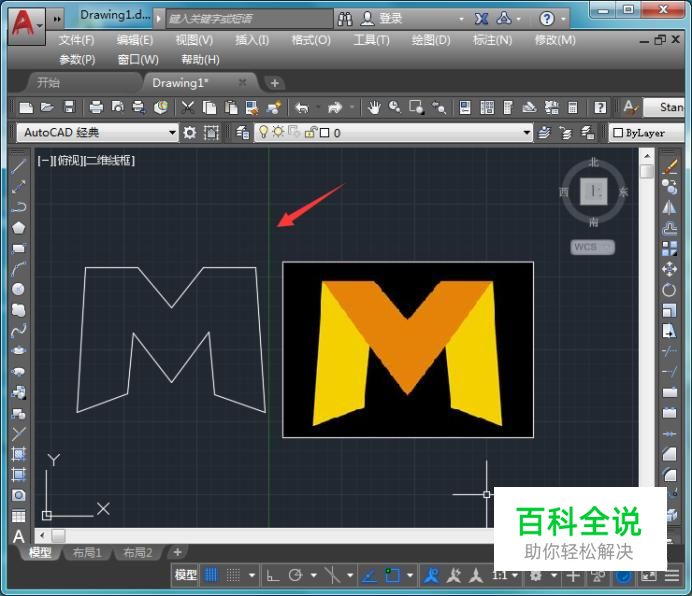Switch to the 开始 tab
Screen dimensions: 692x596
pyautogui.click(x=48, y=83)
